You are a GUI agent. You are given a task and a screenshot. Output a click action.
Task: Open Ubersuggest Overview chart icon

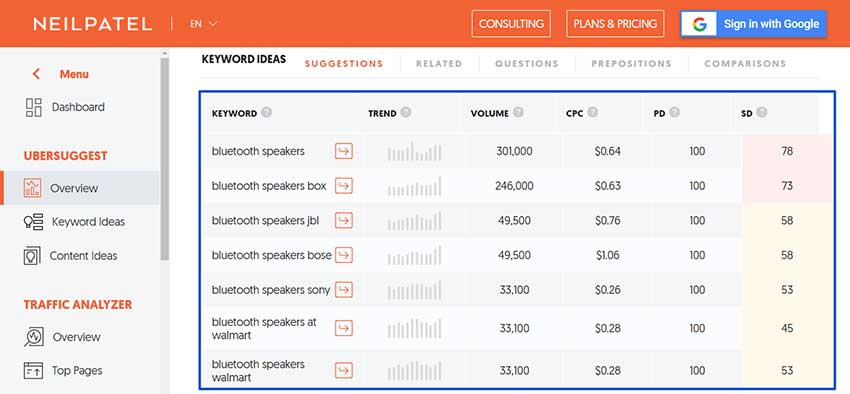pyautogui.click(x=33, y=188)
